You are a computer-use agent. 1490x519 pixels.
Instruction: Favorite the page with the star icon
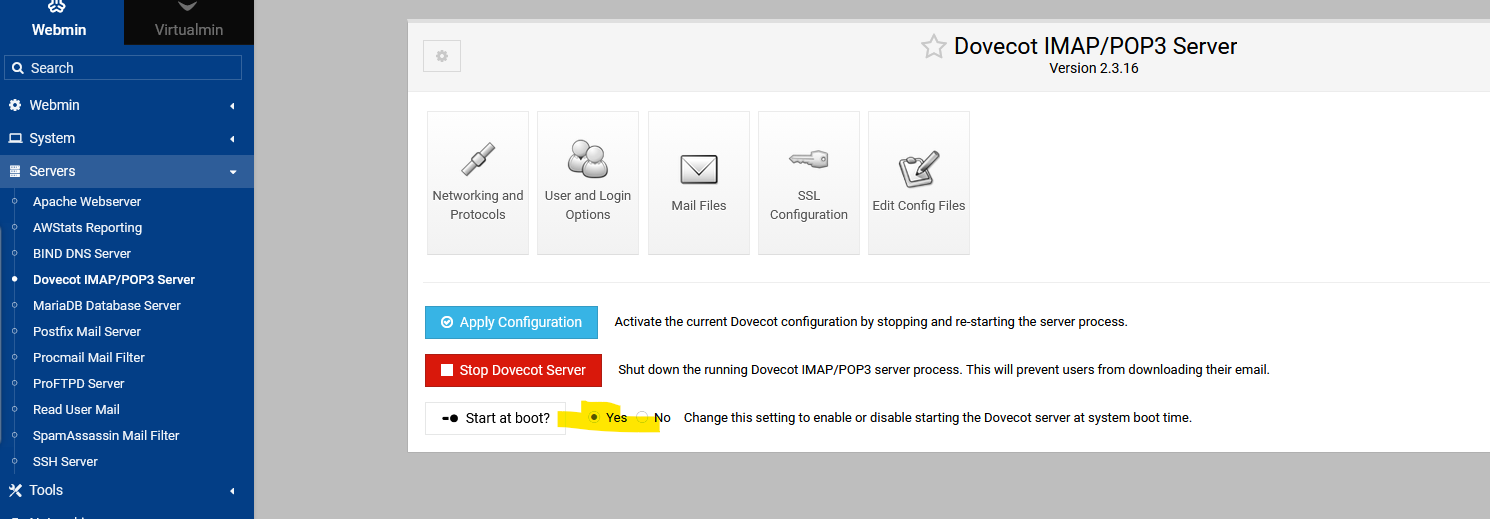[x=933, y=47]
